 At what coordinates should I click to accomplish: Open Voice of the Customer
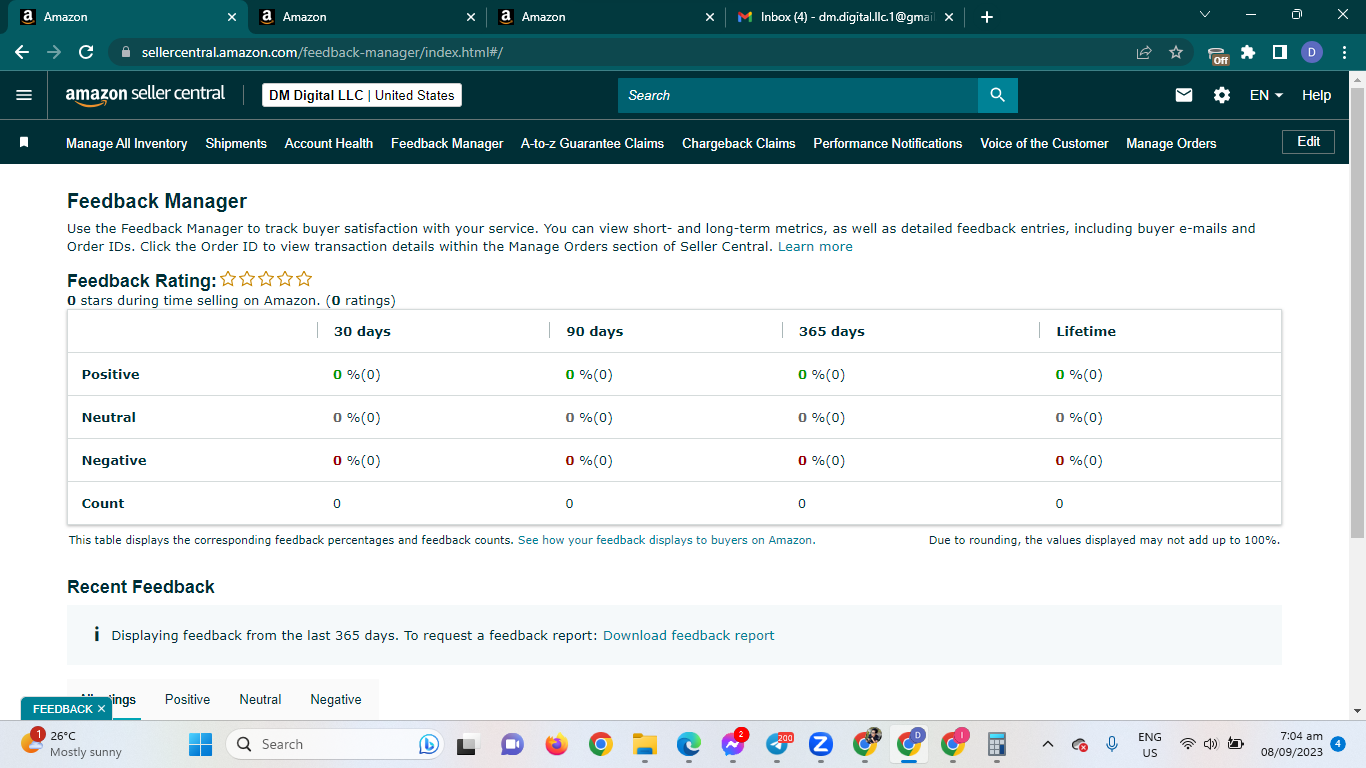point(1044,143)
